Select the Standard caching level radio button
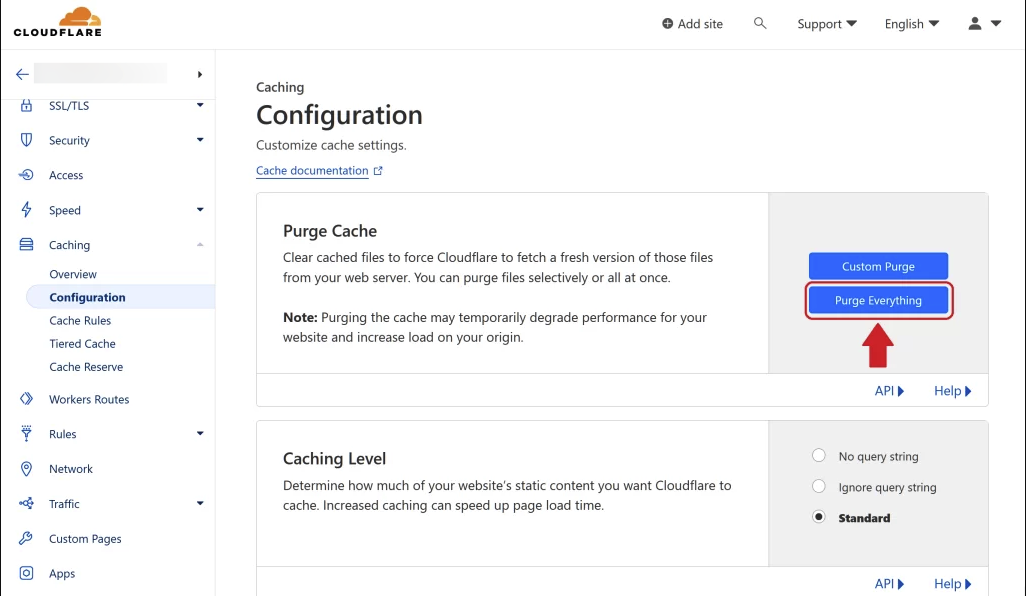 click(819, 517)
